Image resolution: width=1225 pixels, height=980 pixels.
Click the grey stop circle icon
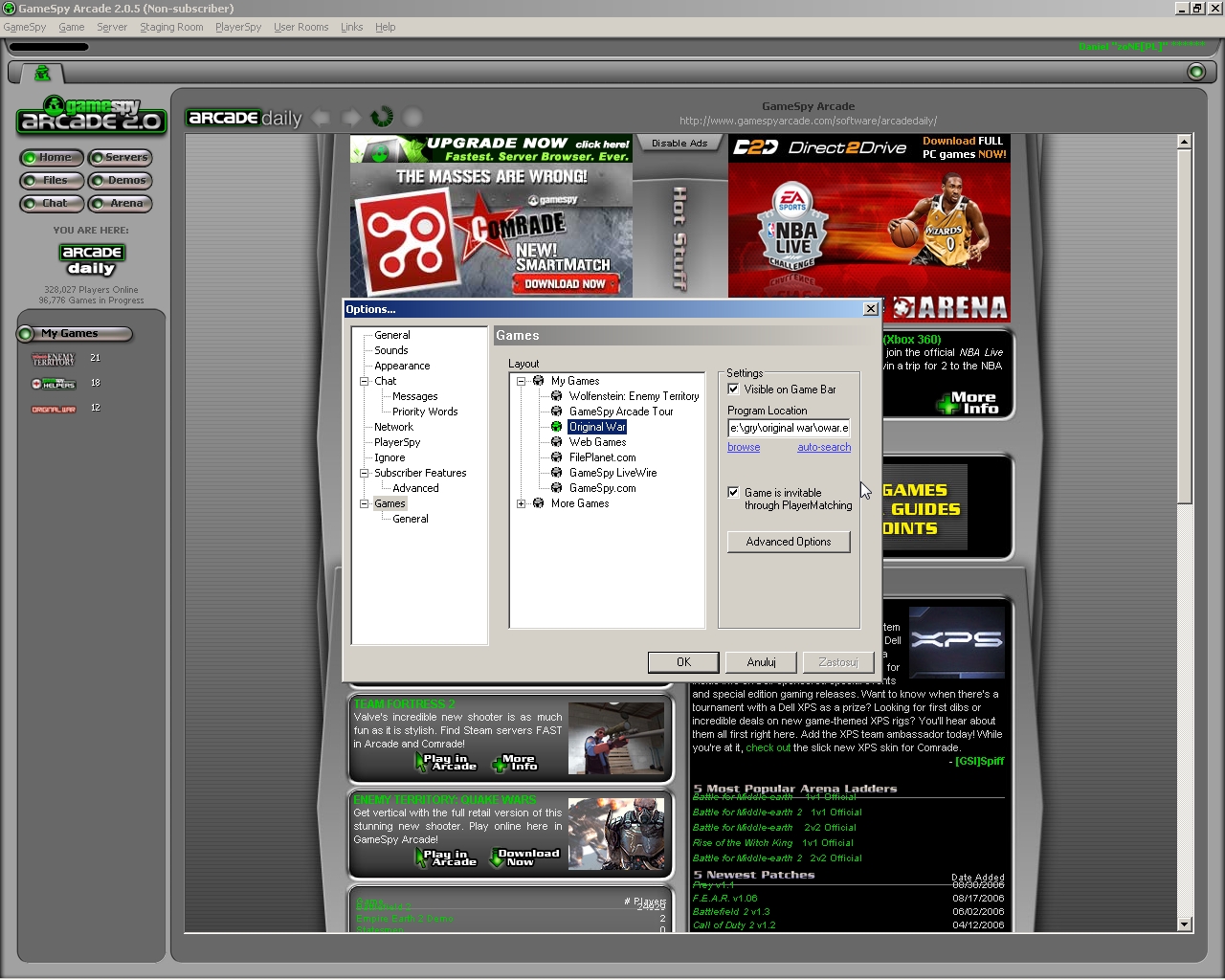412,118
